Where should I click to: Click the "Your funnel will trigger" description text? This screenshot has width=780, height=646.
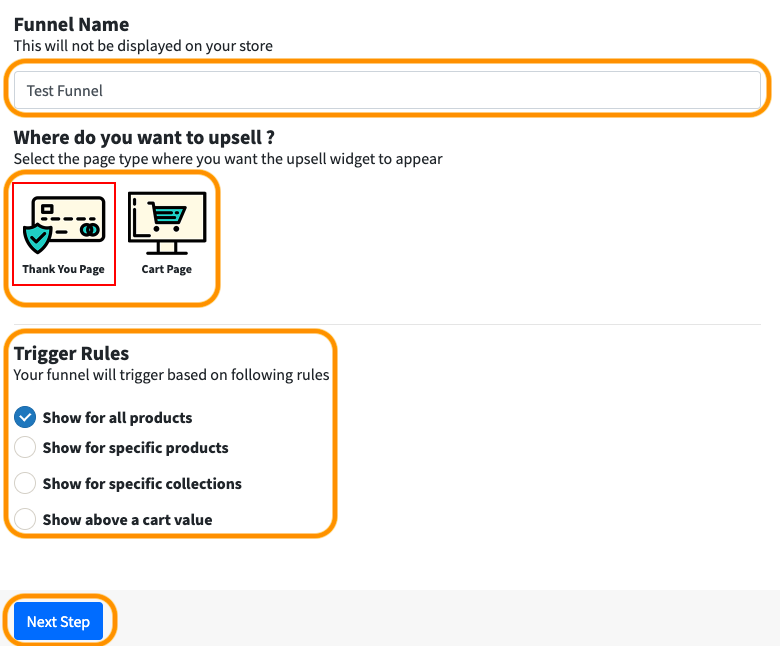[171, 375]
